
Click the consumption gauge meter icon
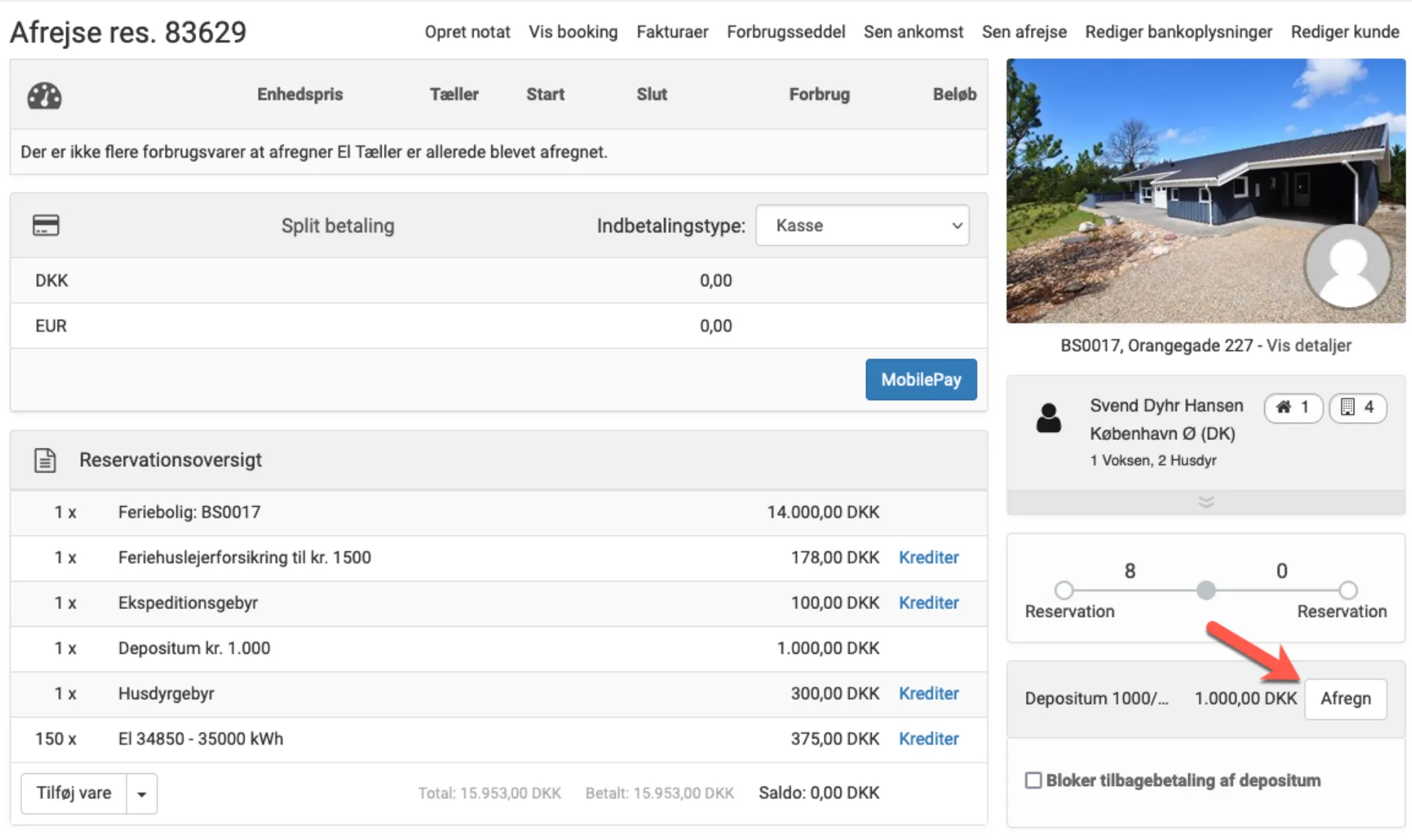point(44,95)
